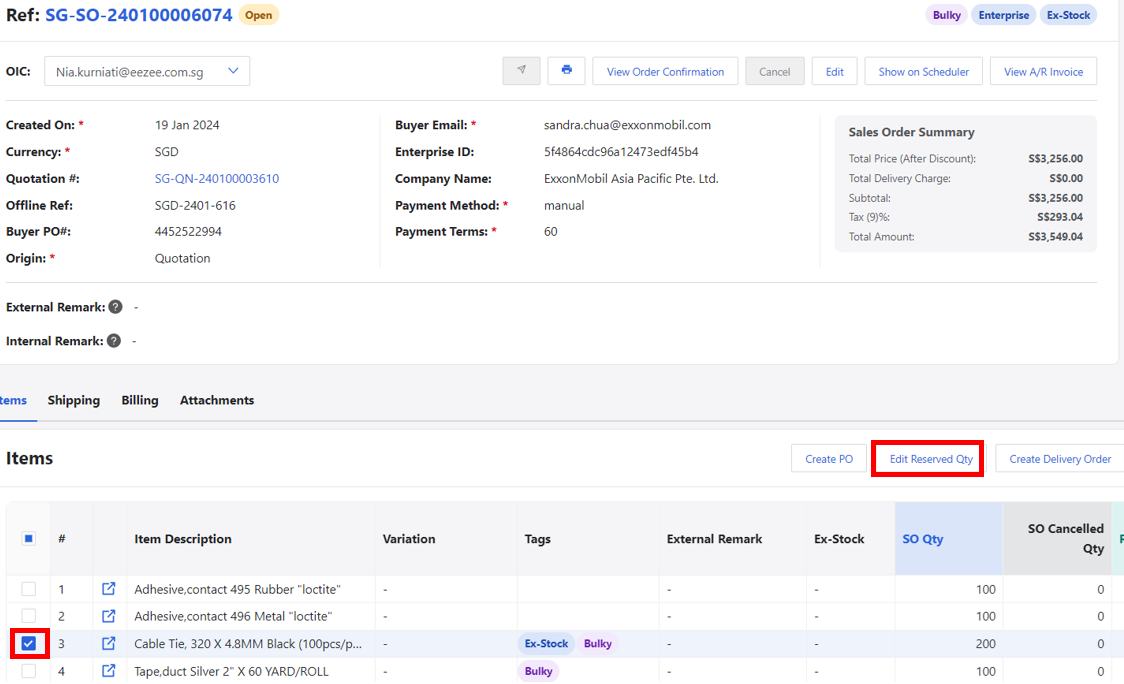Click Tax value S$293.04
The height and width of the screenshot is (684, 1124).
point(1059,217)
